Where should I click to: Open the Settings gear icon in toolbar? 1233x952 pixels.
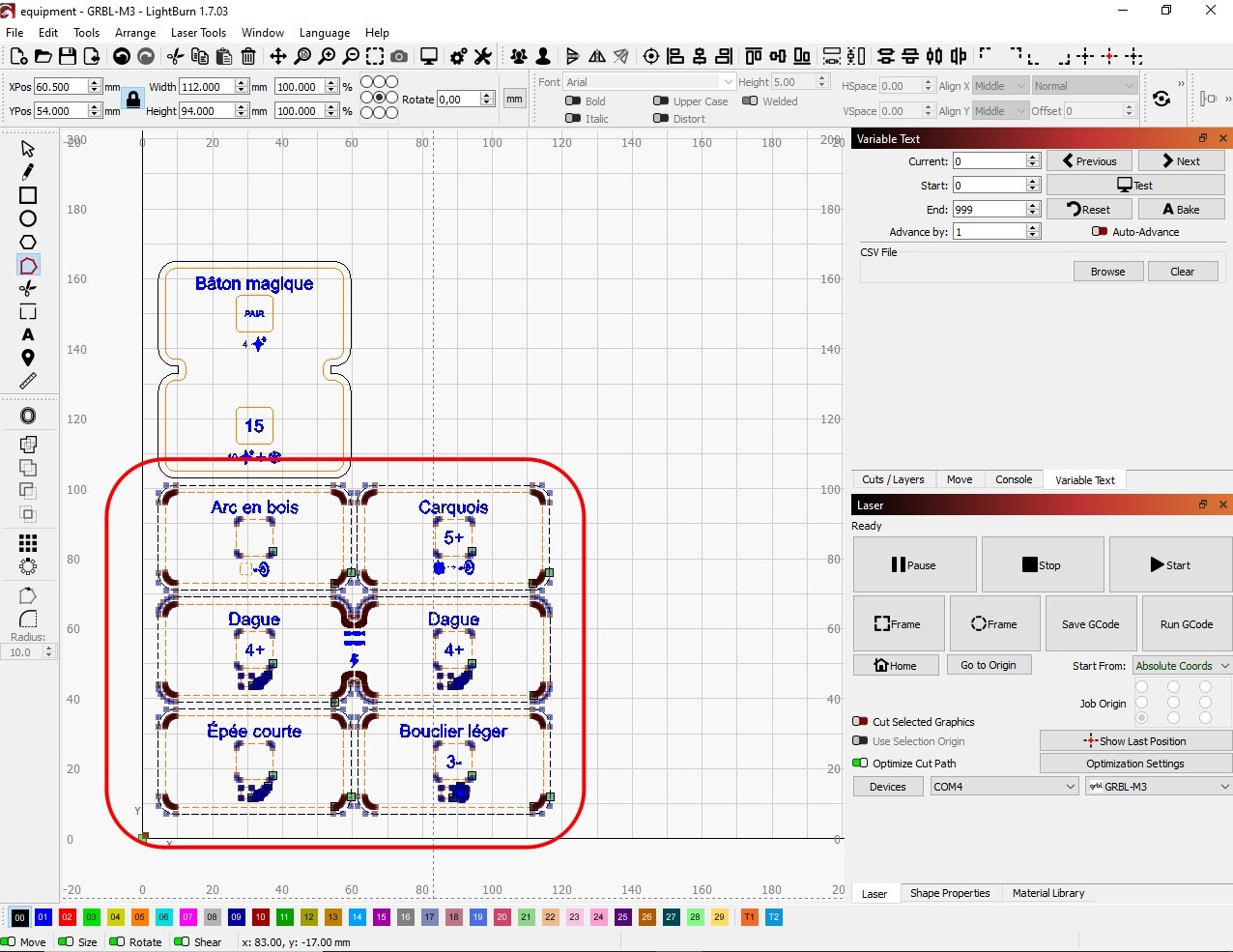[x=458, y=57]
